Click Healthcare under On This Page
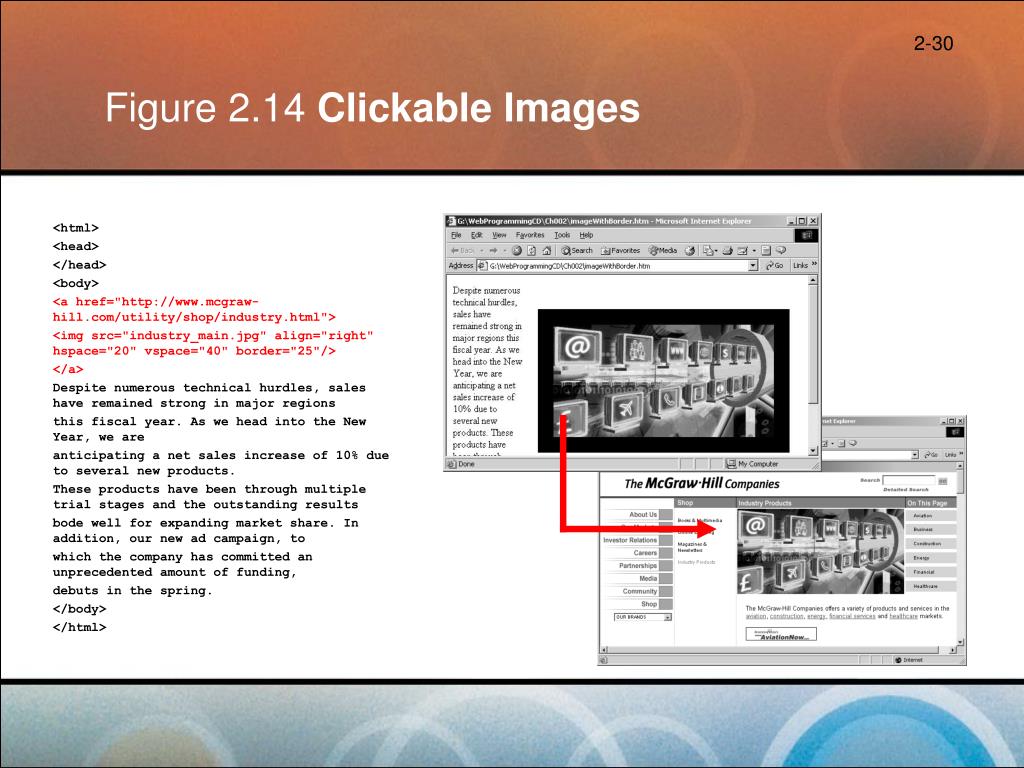This screenshot has height=768, width=1024. 931,586
